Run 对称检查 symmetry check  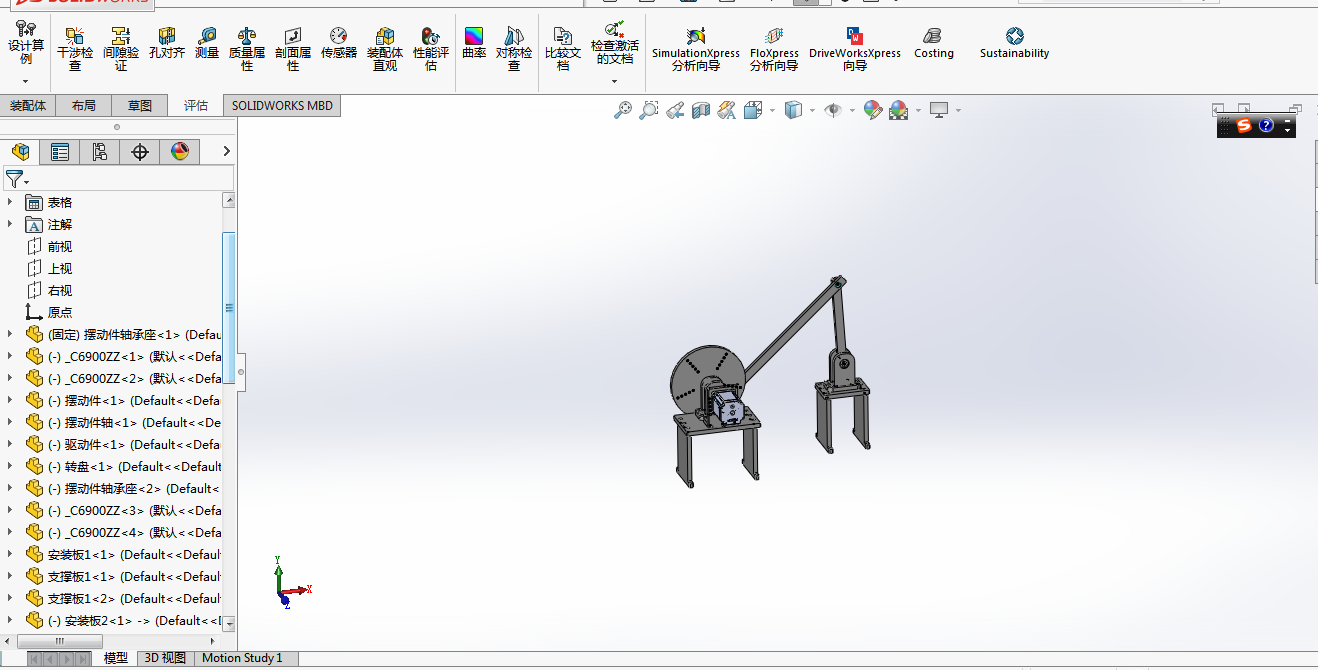pyautogui.click(x=514, y=50)
